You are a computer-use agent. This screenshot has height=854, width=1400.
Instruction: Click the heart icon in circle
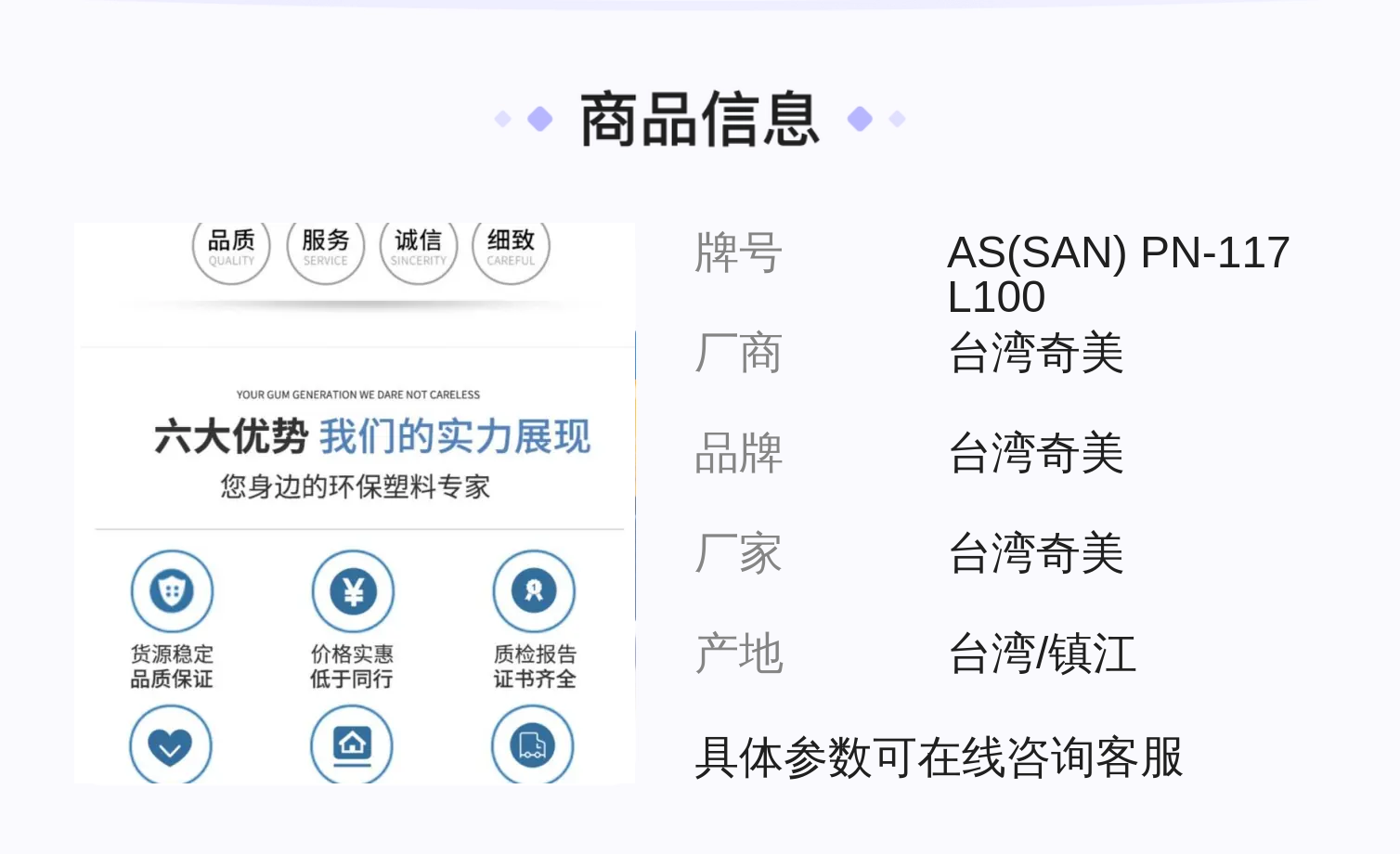[x=171, y=744]
